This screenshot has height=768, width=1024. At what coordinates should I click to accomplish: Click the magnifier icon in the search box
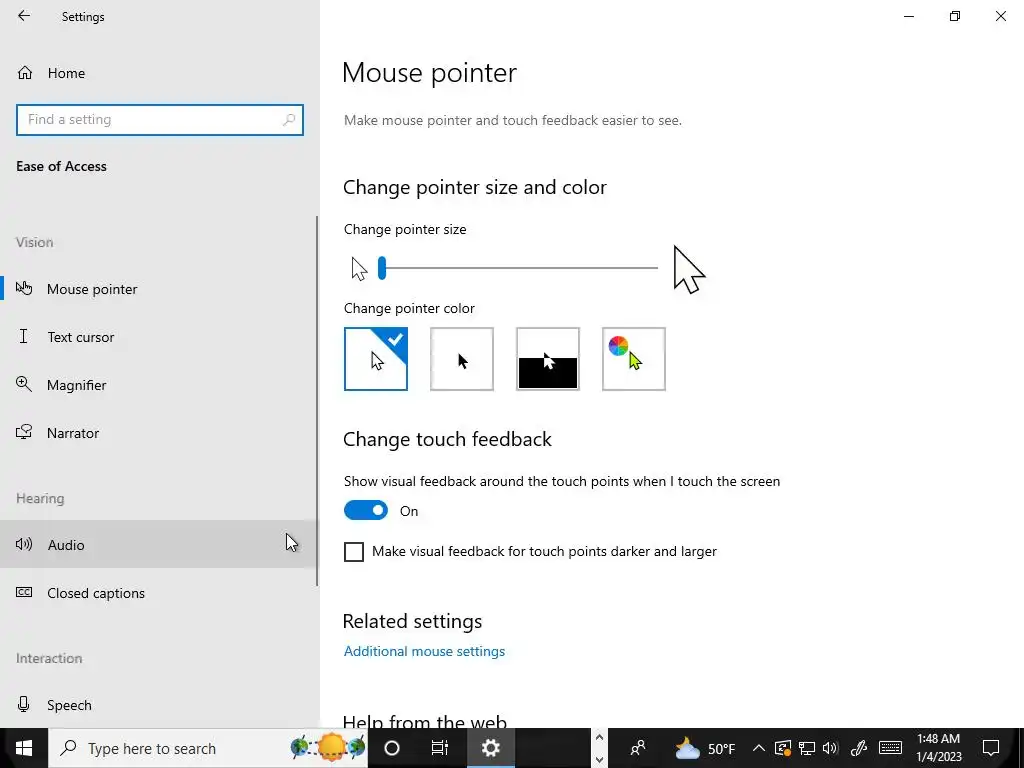(289, 120)
